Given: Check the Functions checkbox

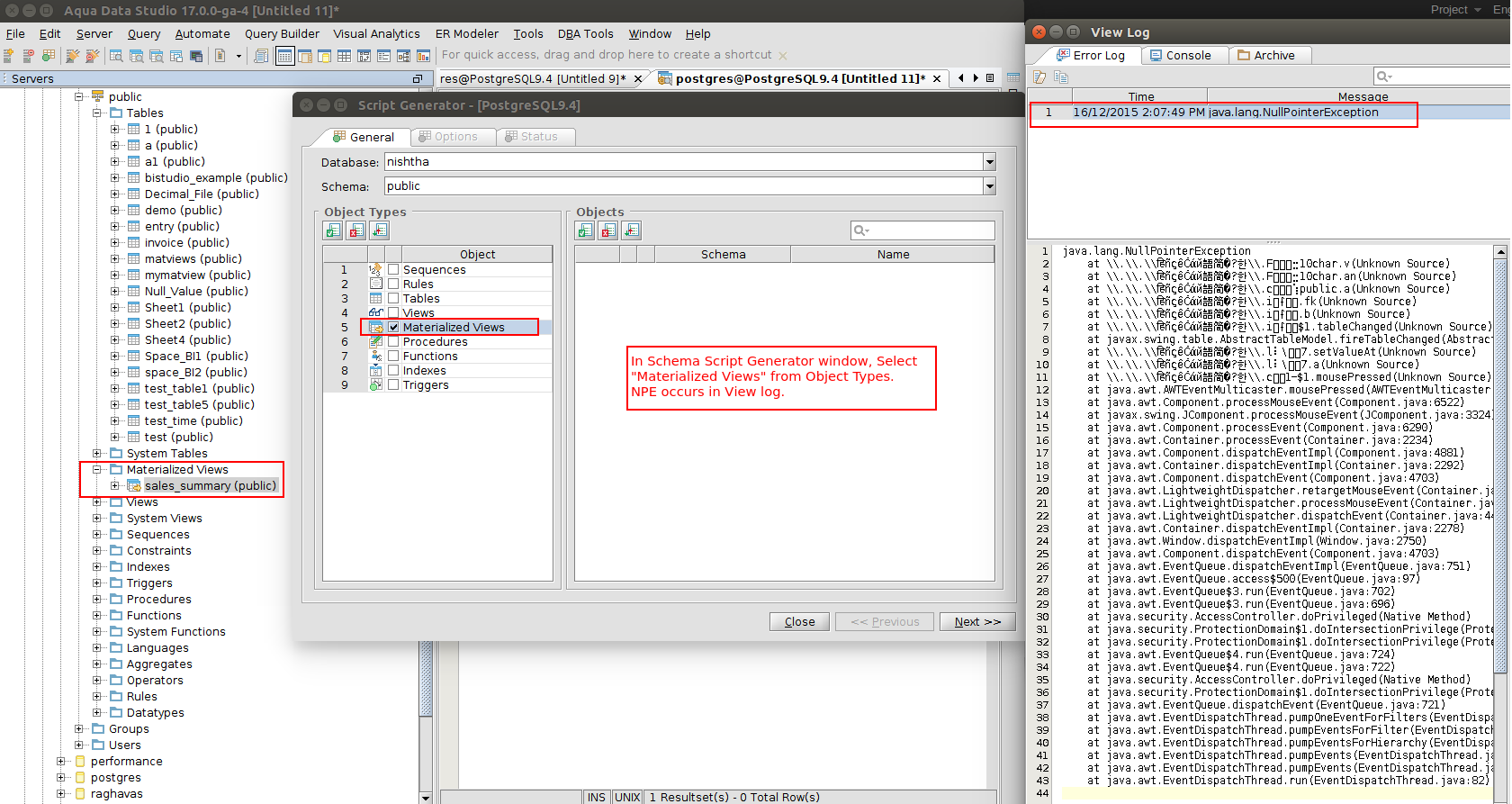Looking at the screenshot, I should pos(393,356).
